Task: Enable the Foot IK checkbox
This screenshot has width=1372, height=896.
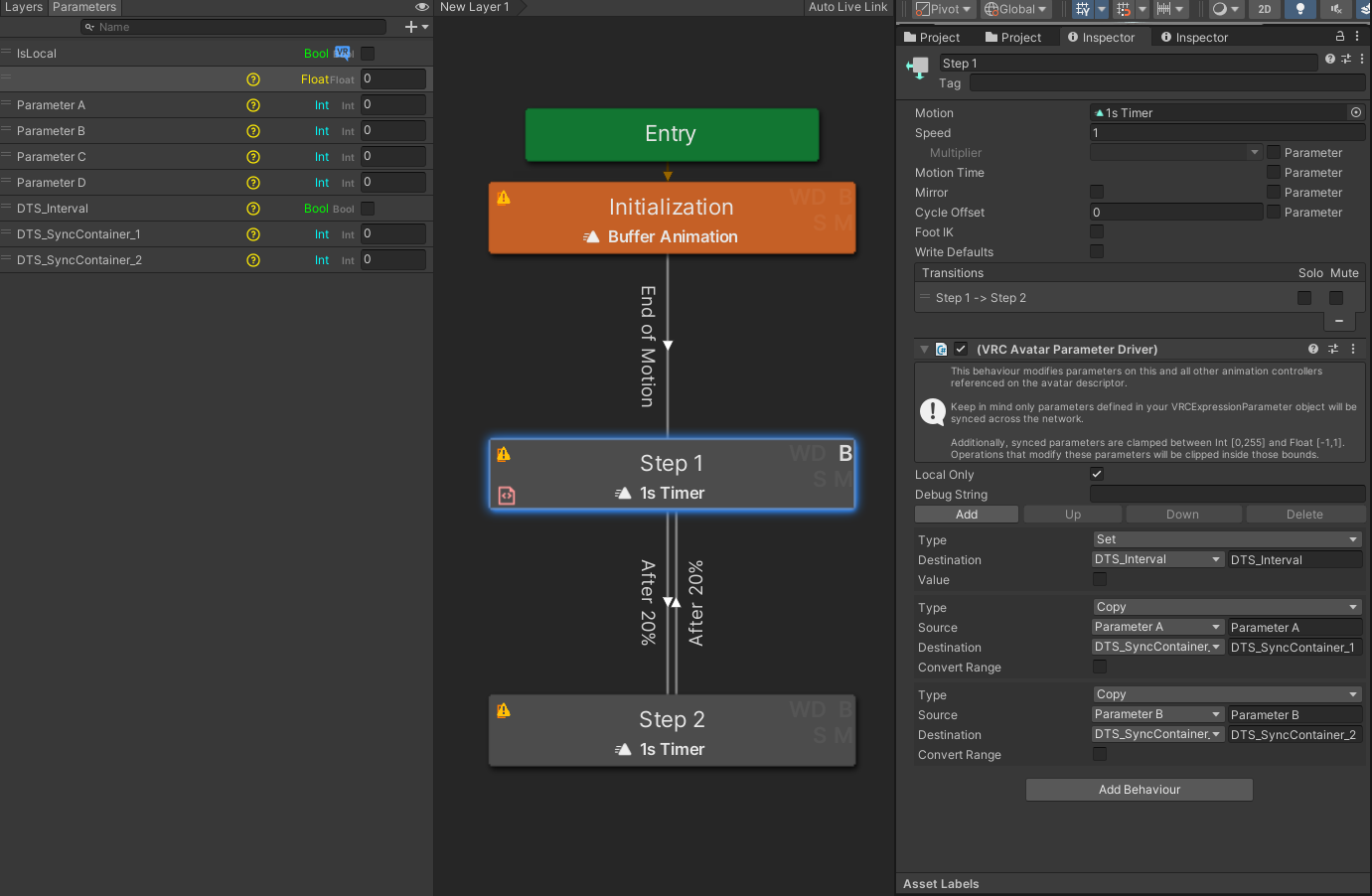Action: pyautogui.click(x=1097, y=231)
